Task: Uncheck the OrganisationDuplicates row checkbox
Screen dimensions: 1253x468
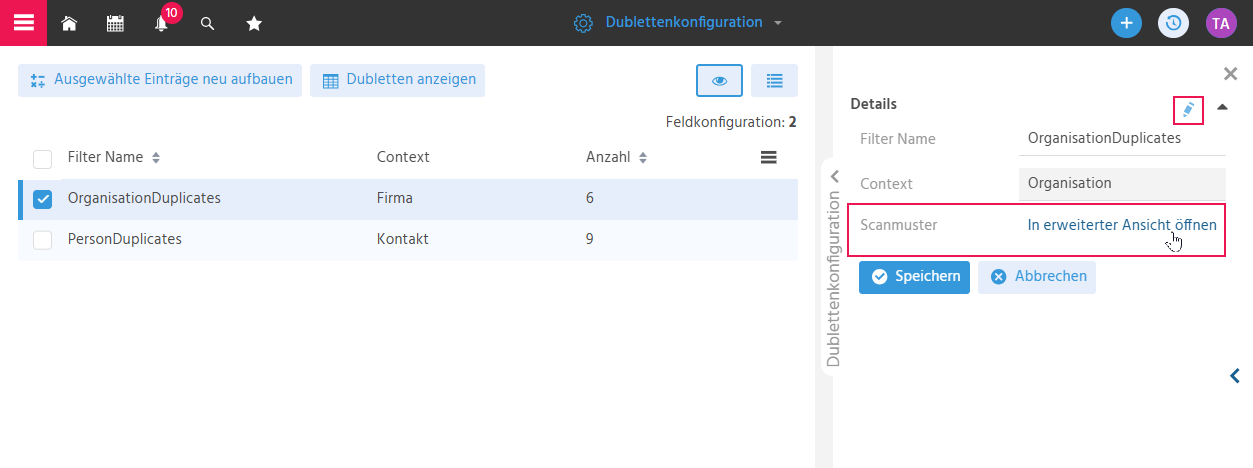Action: coord(43,199)
